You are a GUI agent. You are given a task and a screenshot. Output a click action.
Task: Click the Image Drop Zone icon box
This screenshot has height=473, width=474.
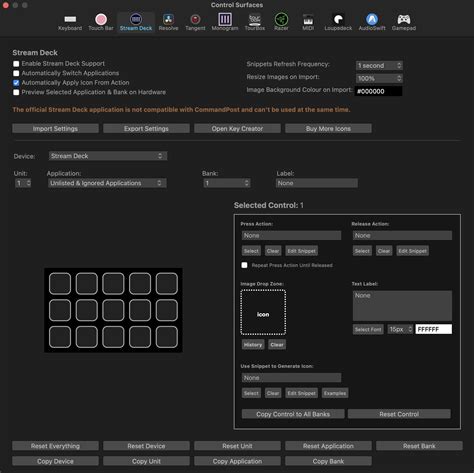coord(263,312)
